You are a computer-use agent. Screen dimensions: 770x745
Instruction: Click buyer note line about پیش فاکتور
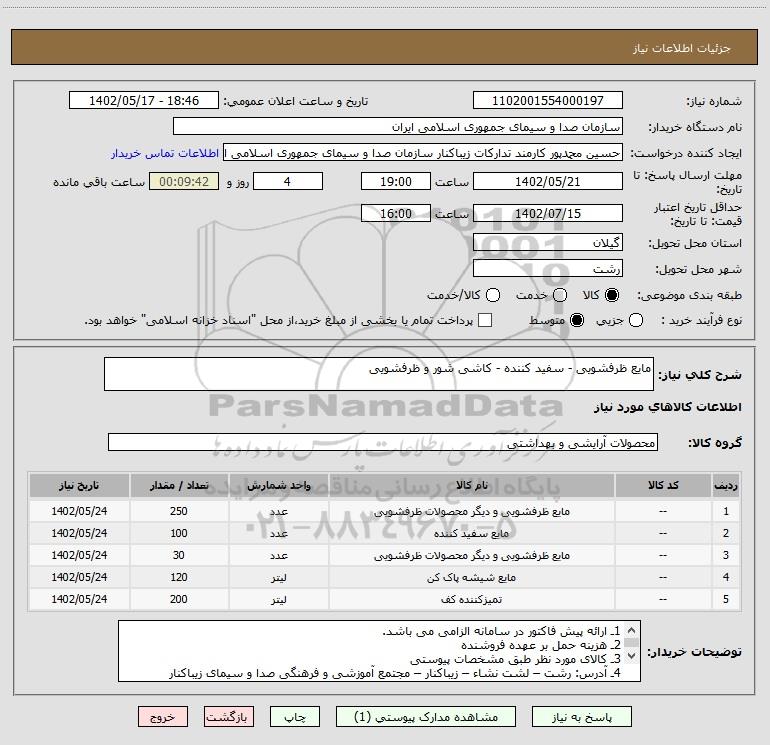click(501, 631)
